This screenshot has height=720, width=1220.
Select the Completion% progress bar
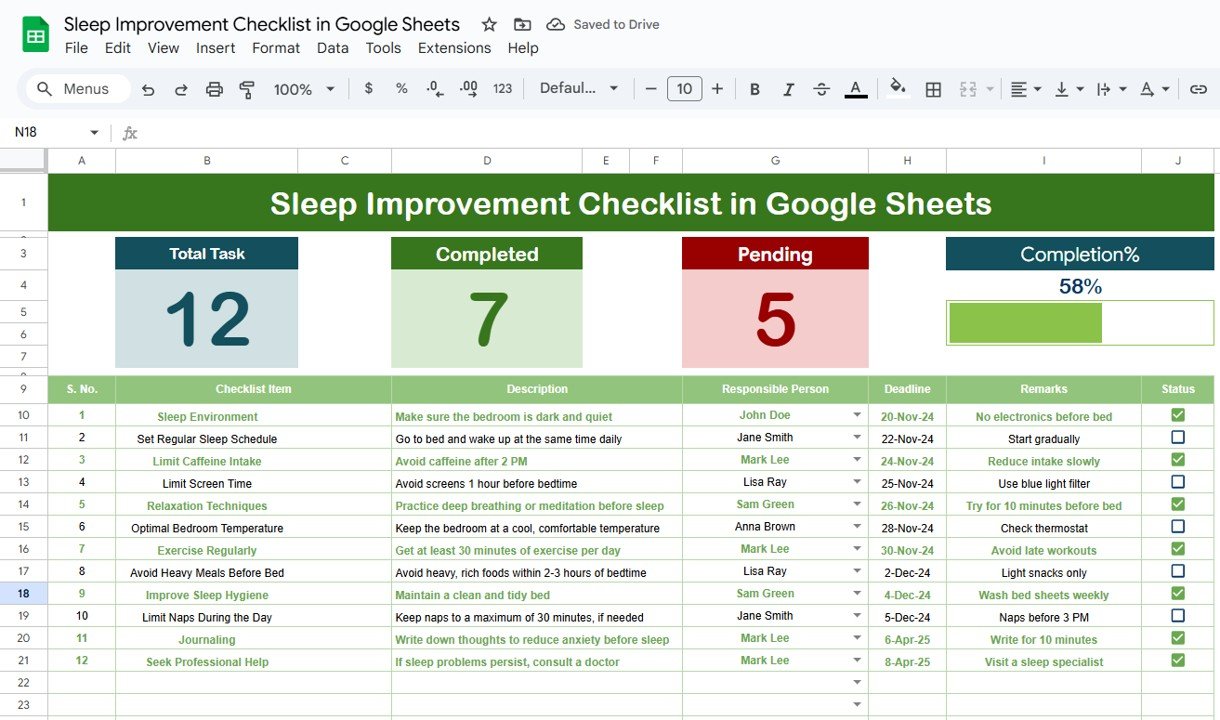tap(1080, 323)
